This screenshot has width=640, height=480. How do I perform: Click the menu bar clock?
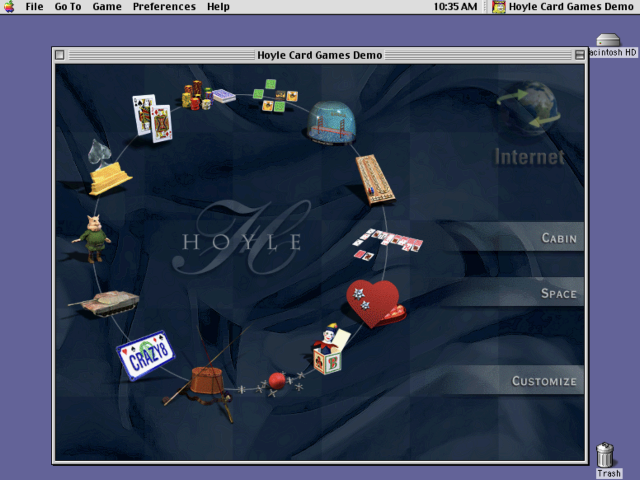click(455, 7)
